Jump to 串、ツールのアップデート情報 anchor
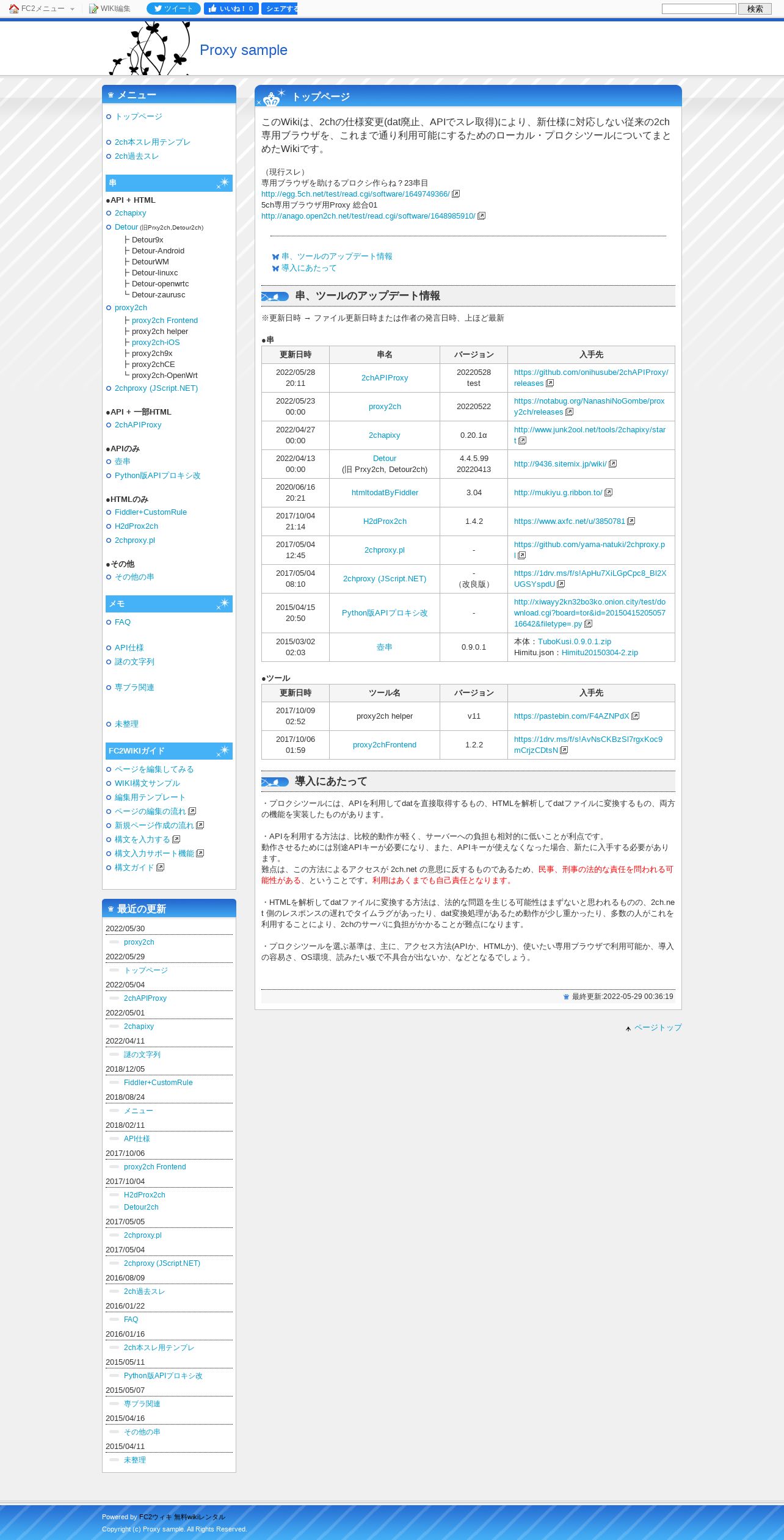 click(336, 256)
